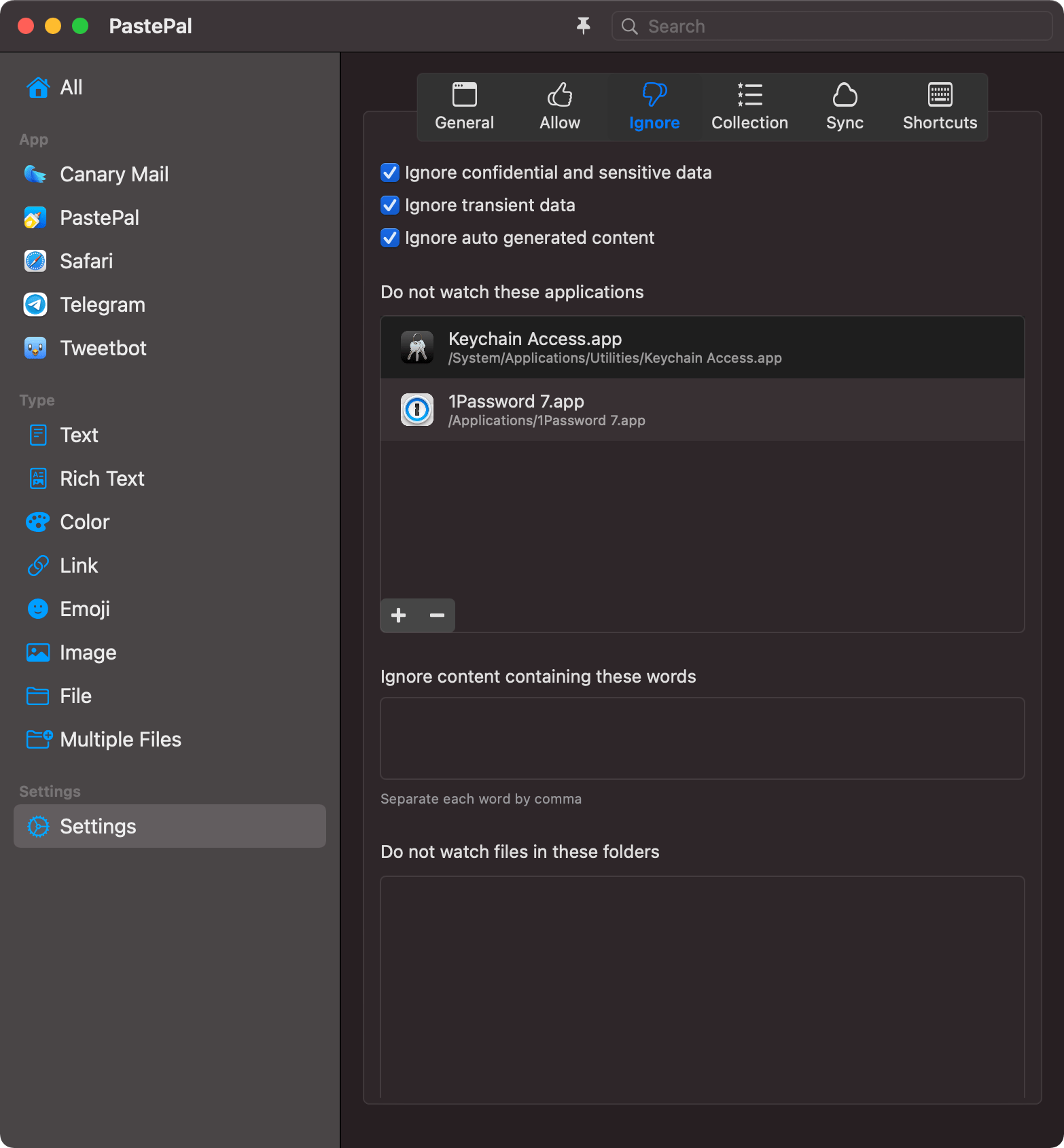The image size is (1064, 1148).
Task: Show Image type clips
Action: pyautogui.click(x=170, y=652)
